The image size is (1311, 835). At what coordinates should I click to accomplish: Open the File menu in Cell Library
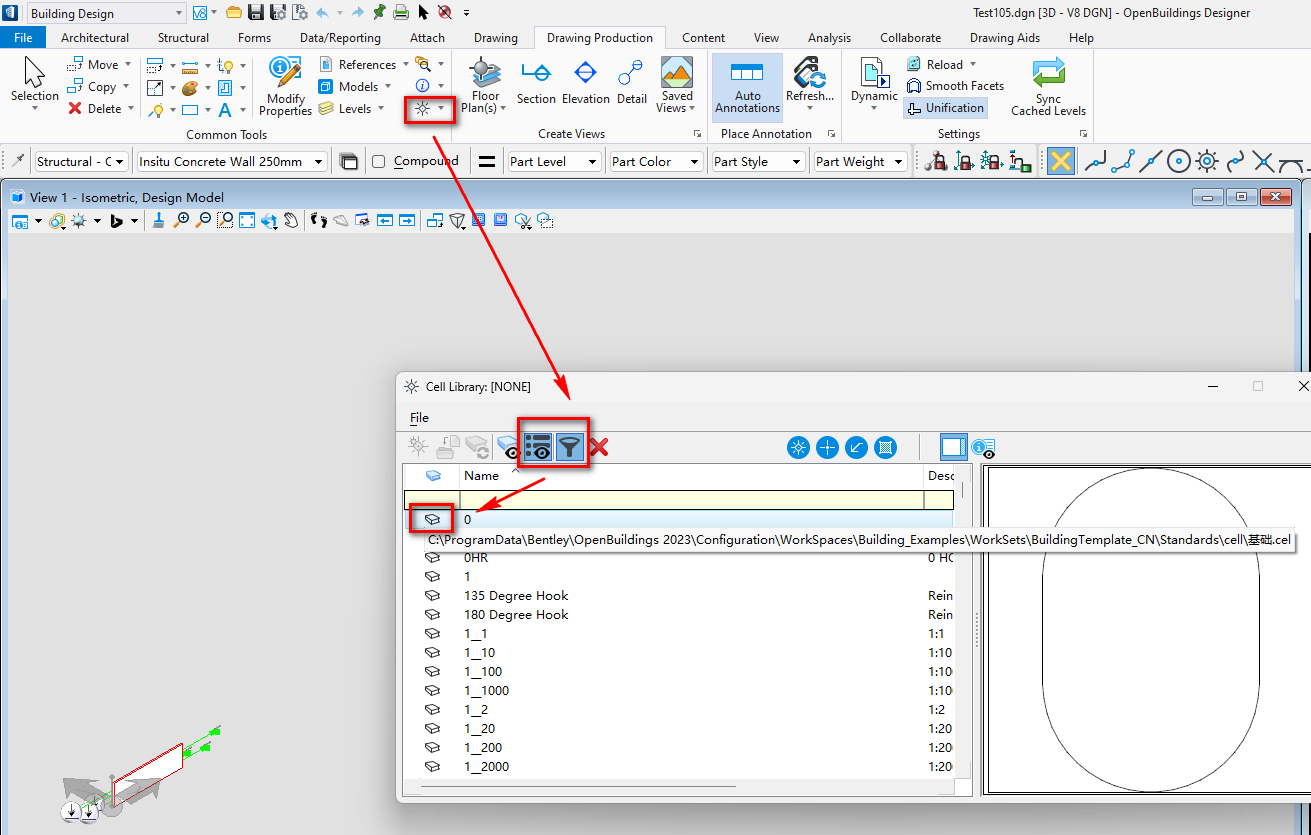419,417
